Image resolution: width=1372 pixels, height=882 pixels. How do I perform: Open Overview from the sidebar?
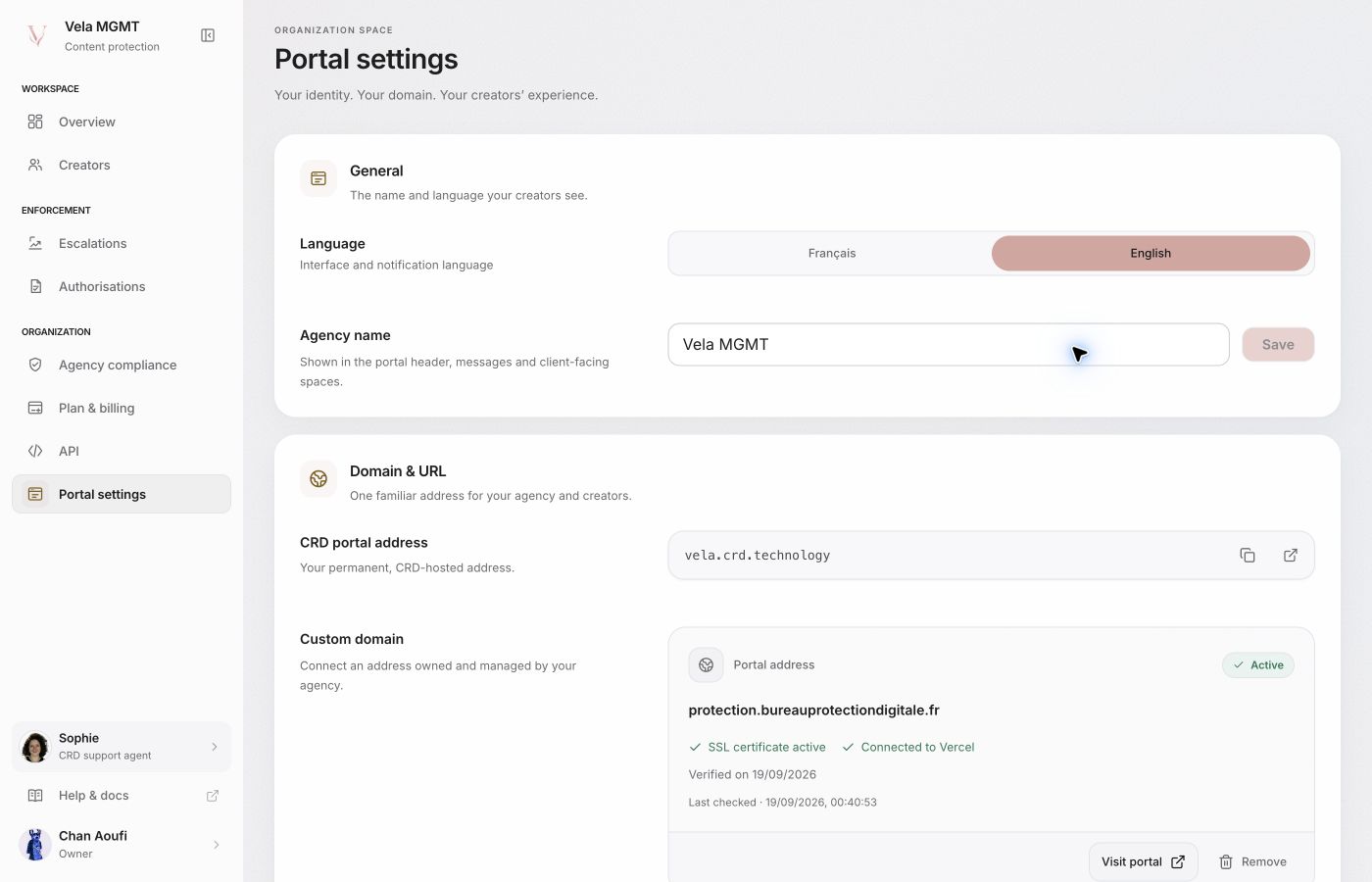122,122
